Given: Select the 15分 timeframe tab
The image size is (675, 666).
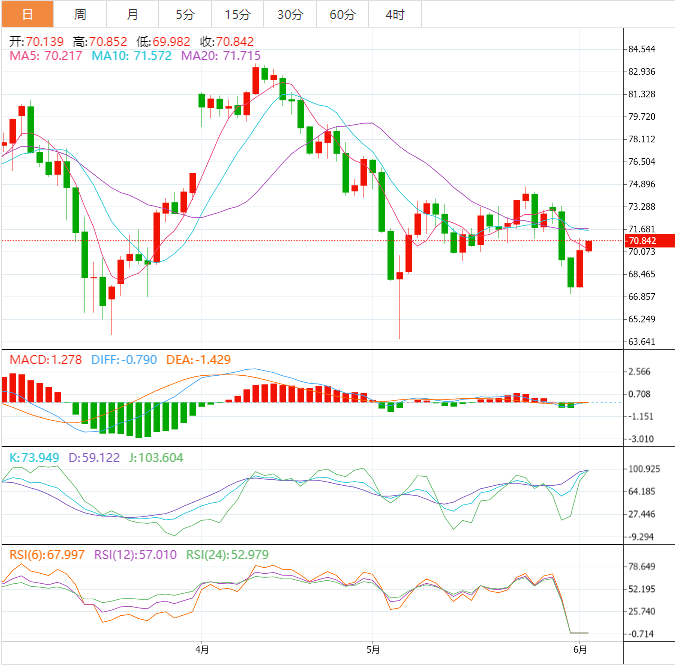Looking at the screenshot, I should [237, 14].
